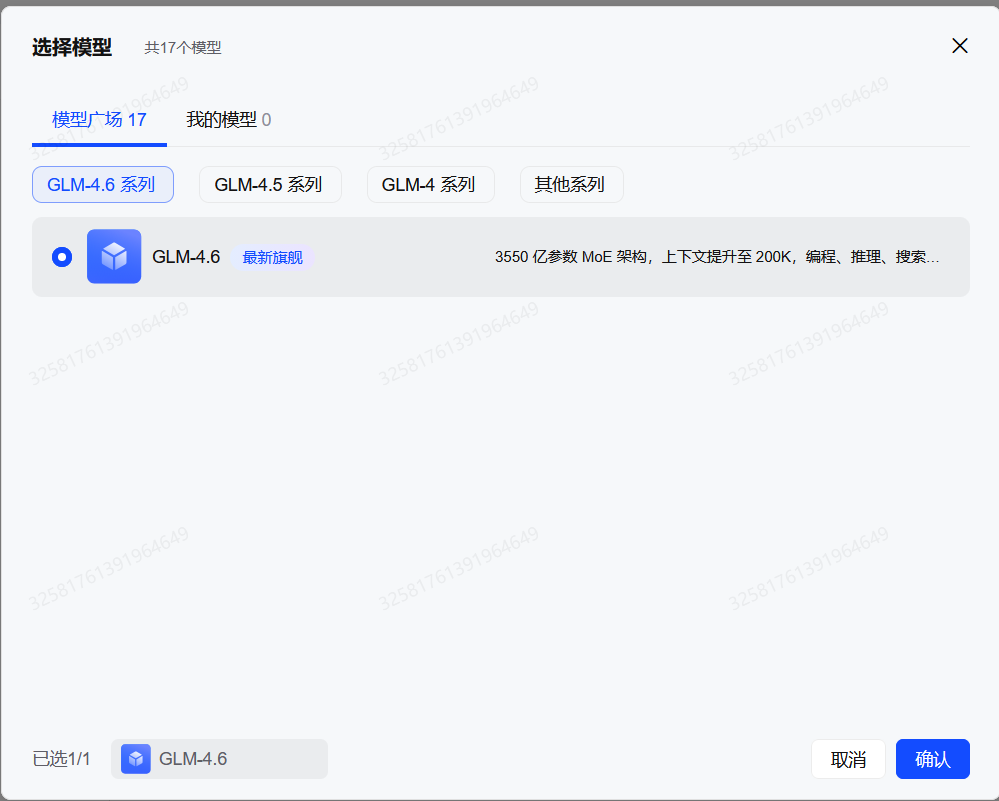Click the 已选1/1 label
The width and height of the screenshot is (999, 801).
point(61,759)
